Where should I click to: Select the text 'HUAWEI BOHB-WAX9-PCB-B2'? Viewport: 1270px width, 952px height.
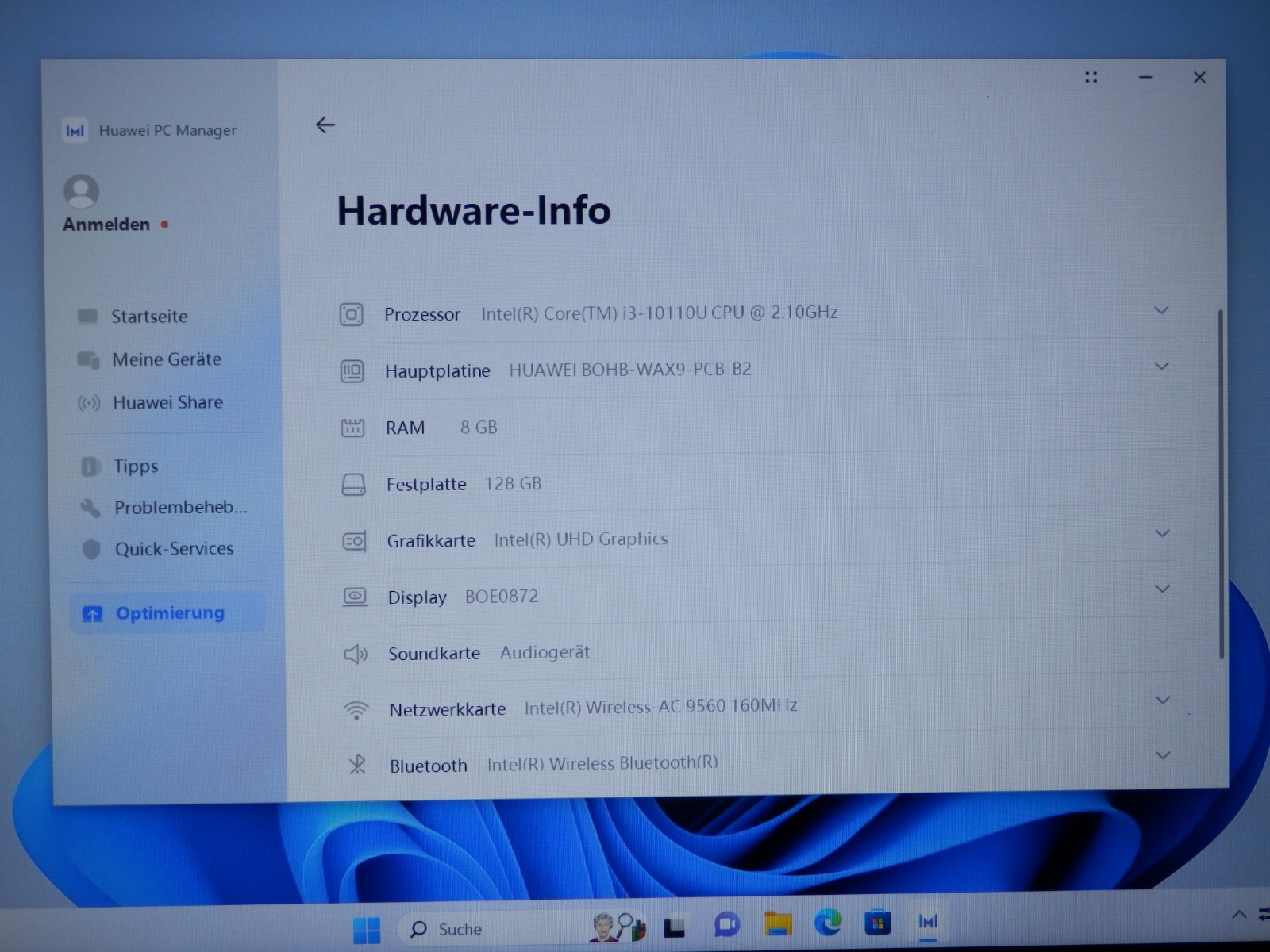pyautogui.click(x=630, y=370)
